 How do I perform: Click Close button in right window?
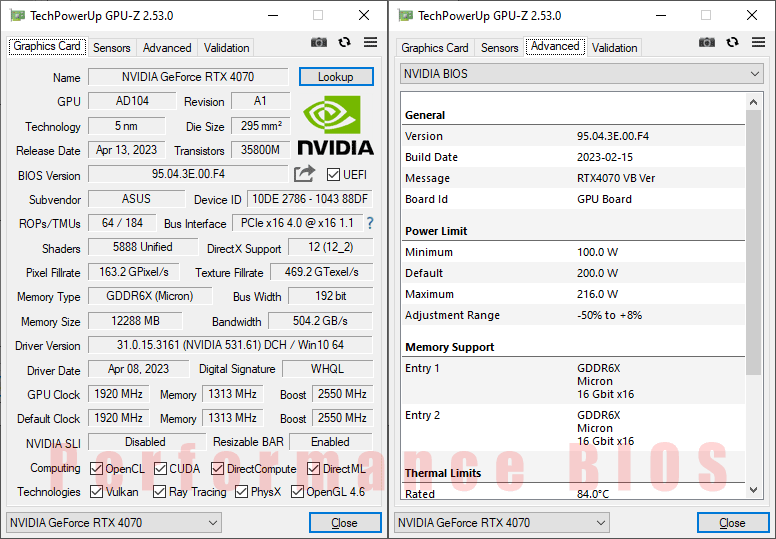tap(732, 523)
